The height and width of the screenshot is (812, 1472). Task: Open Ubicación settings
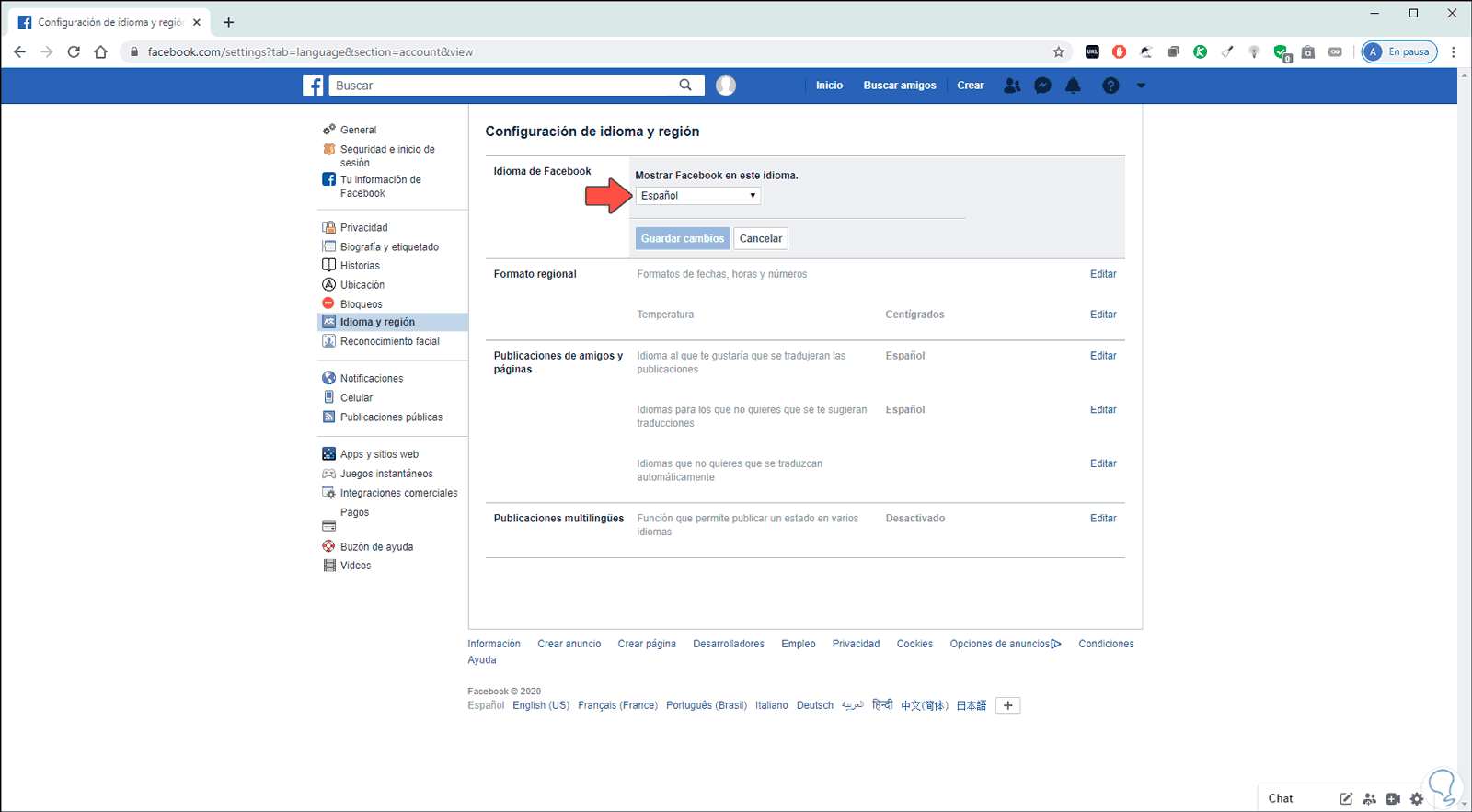tap(362, 285)
